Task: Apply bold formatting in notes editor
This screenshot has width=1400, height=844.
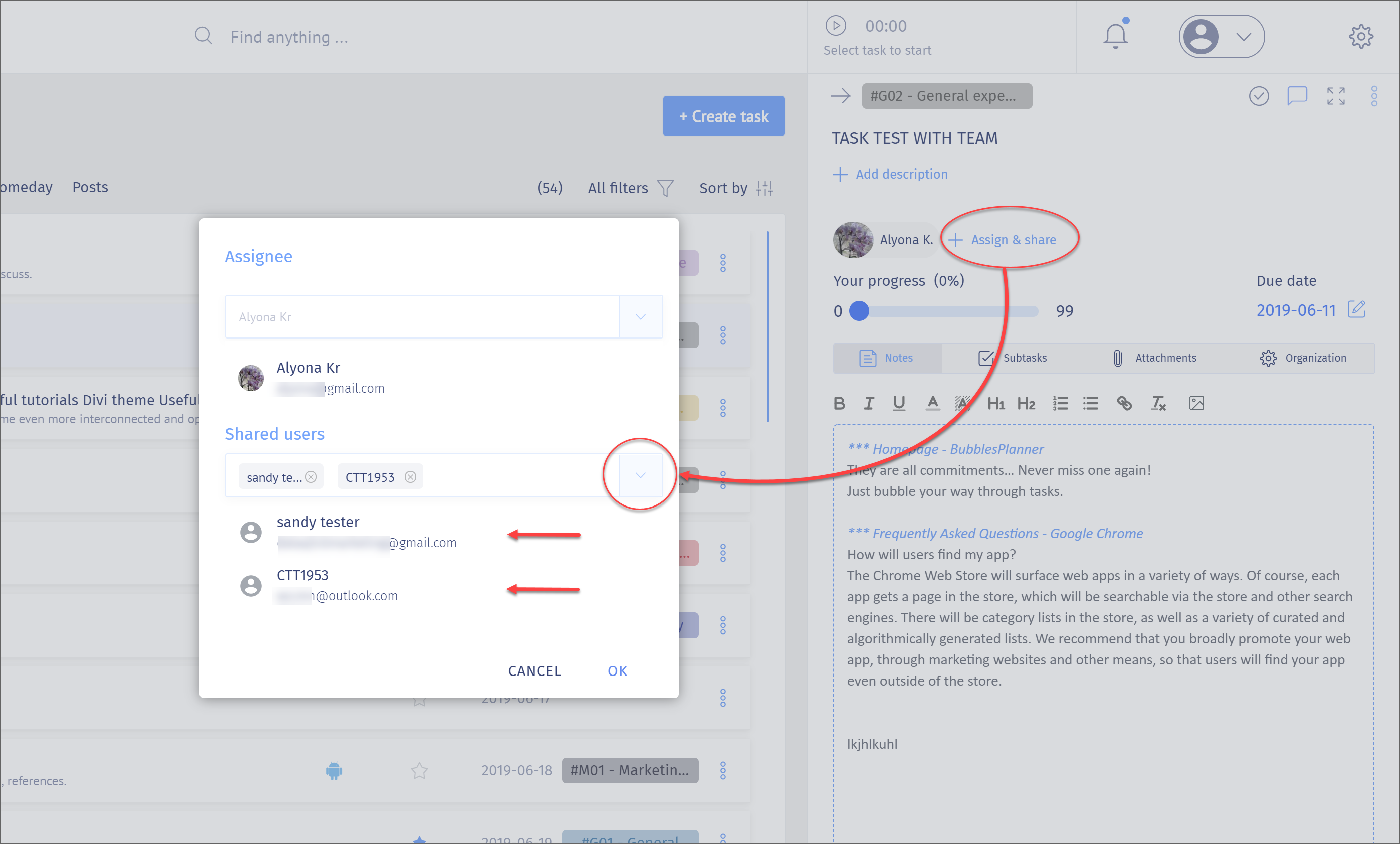Action: (x=839, y=404)
